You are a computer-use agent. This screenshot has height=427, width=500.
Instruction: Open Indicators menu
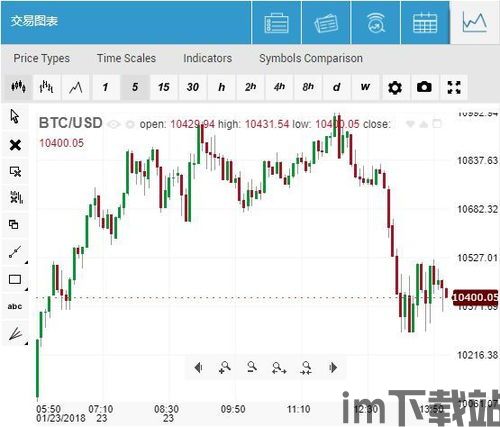(x=207, y=58)
